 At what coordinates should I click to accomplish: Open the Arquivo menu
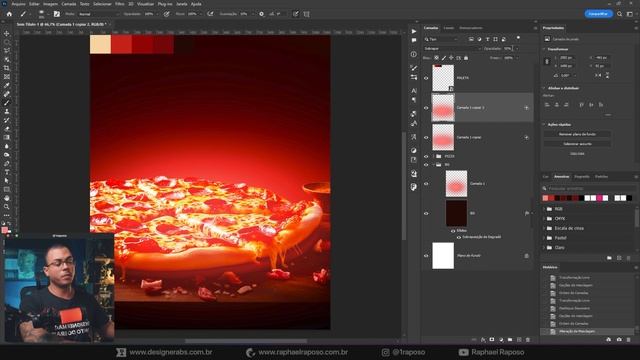click(x=18, y=4)
